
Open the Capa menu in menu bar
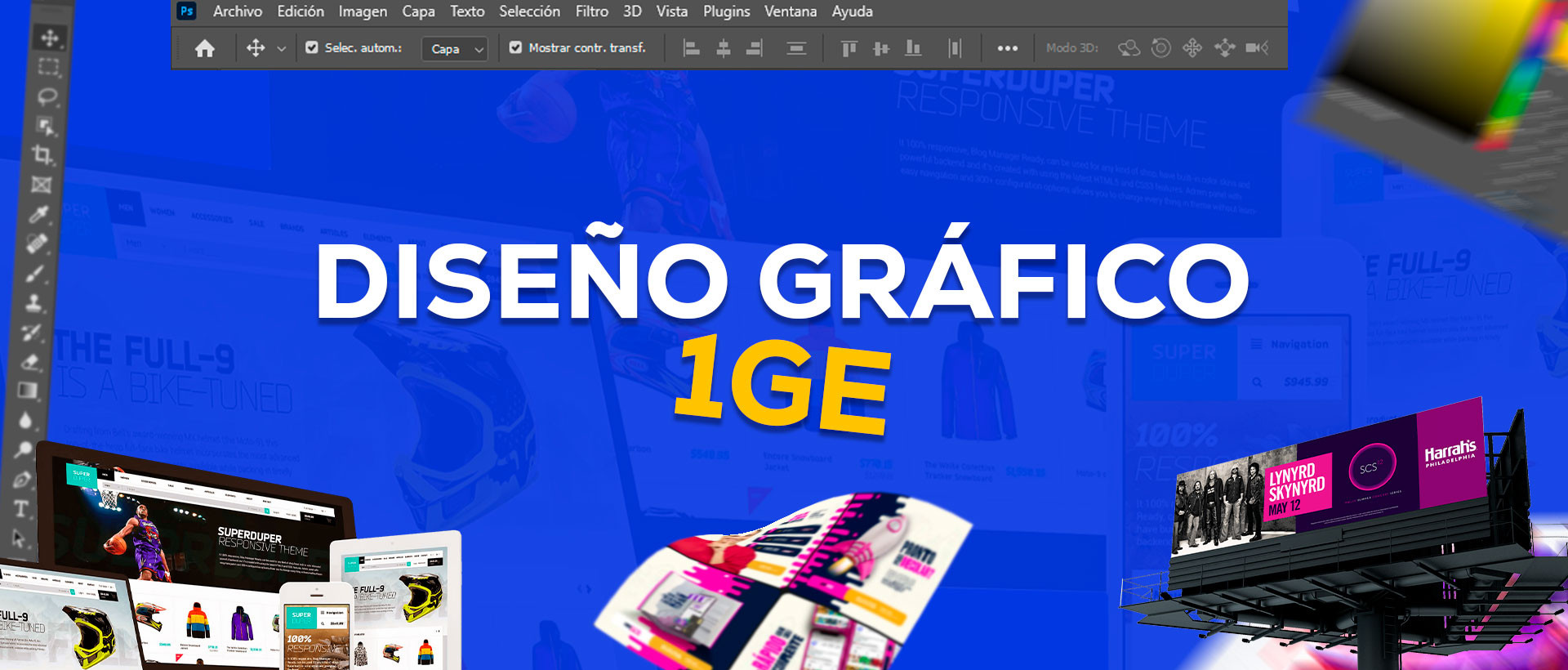(418, 11)
